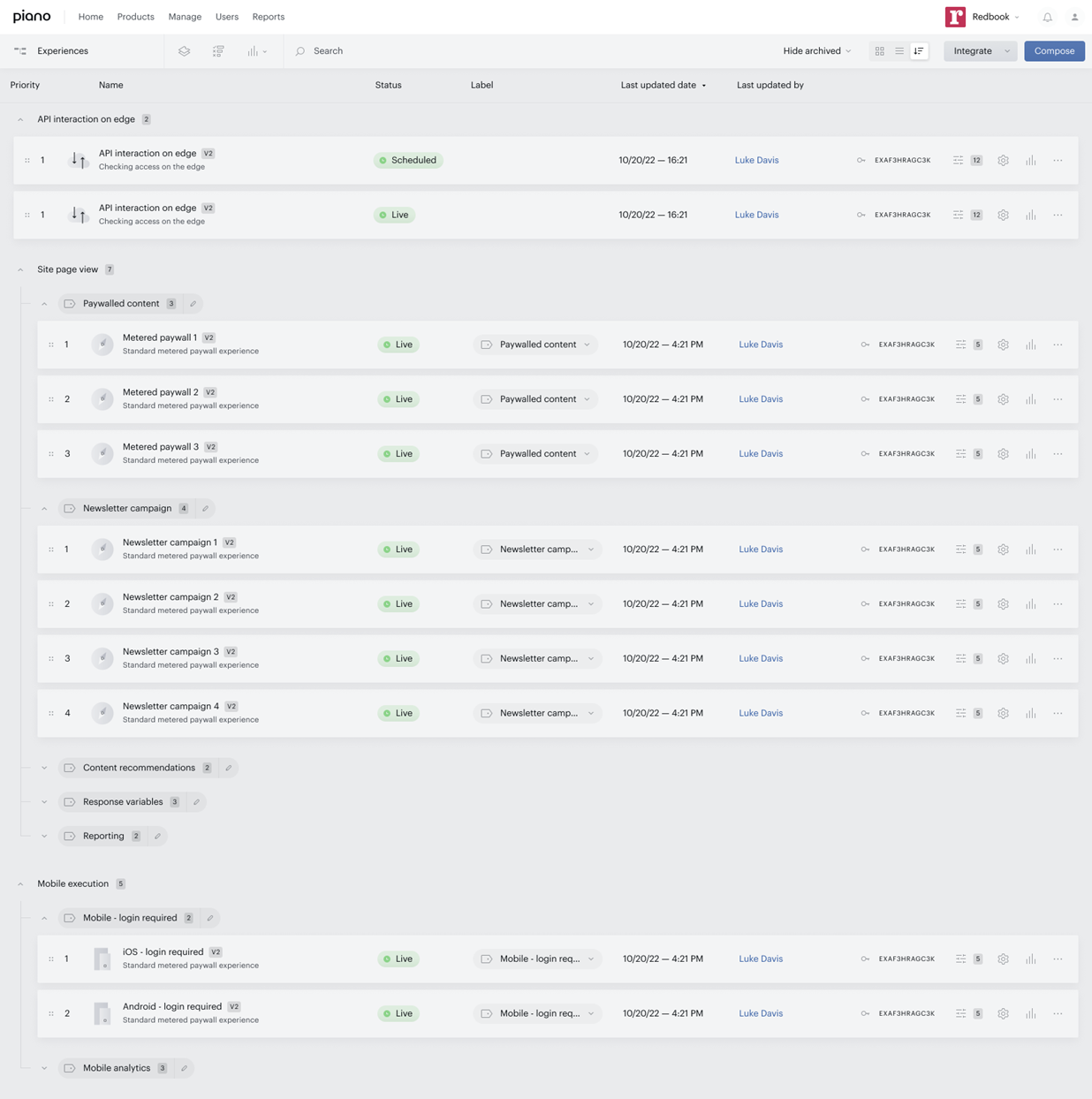The height and width of the screenshot is (1099, 1092).
Task: Open filter sliders icon for Android login row
Action: (960, 1013)
